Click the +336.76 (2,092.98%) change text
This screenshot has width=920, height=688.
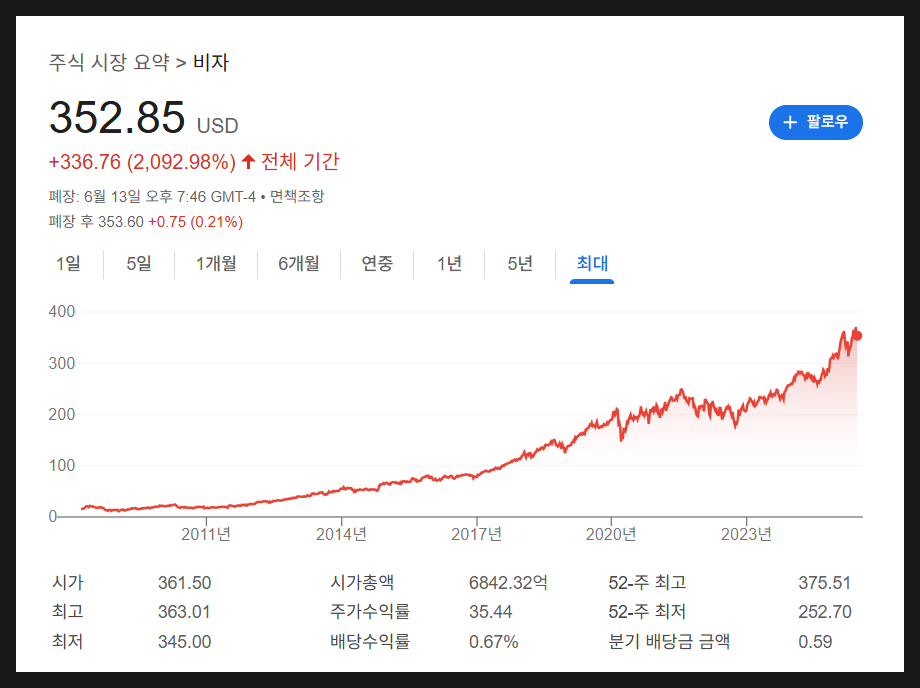point(142,162)
